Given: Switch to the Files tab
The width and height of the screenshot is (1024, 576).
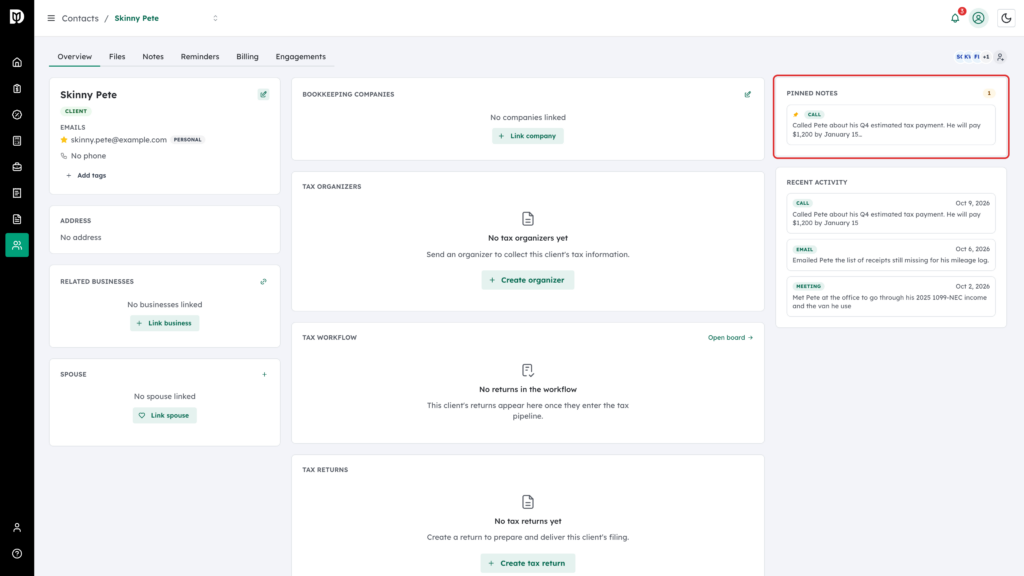Looking at the screenshot, I should click(117, 57).
